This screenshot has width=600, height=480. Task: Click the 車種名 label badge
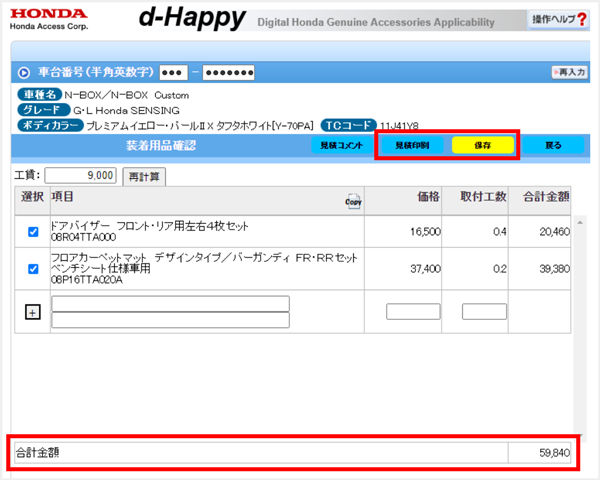coord(39,95)
